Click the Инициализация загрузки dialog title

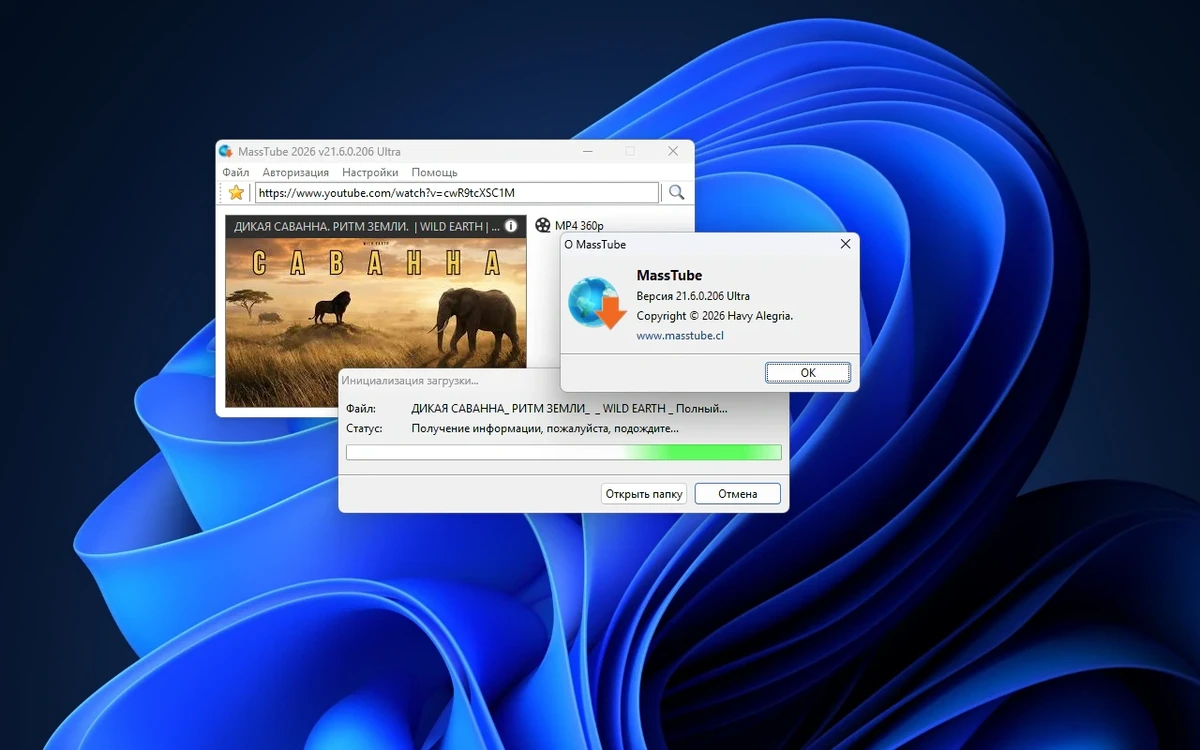tap(410, 380)
